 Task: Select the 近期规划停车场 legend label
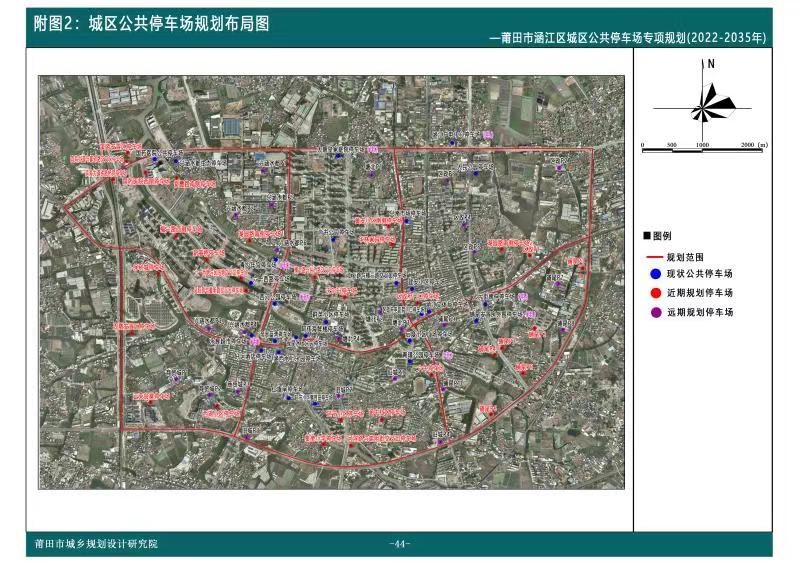pyautogui.click(x=699, y=293)
